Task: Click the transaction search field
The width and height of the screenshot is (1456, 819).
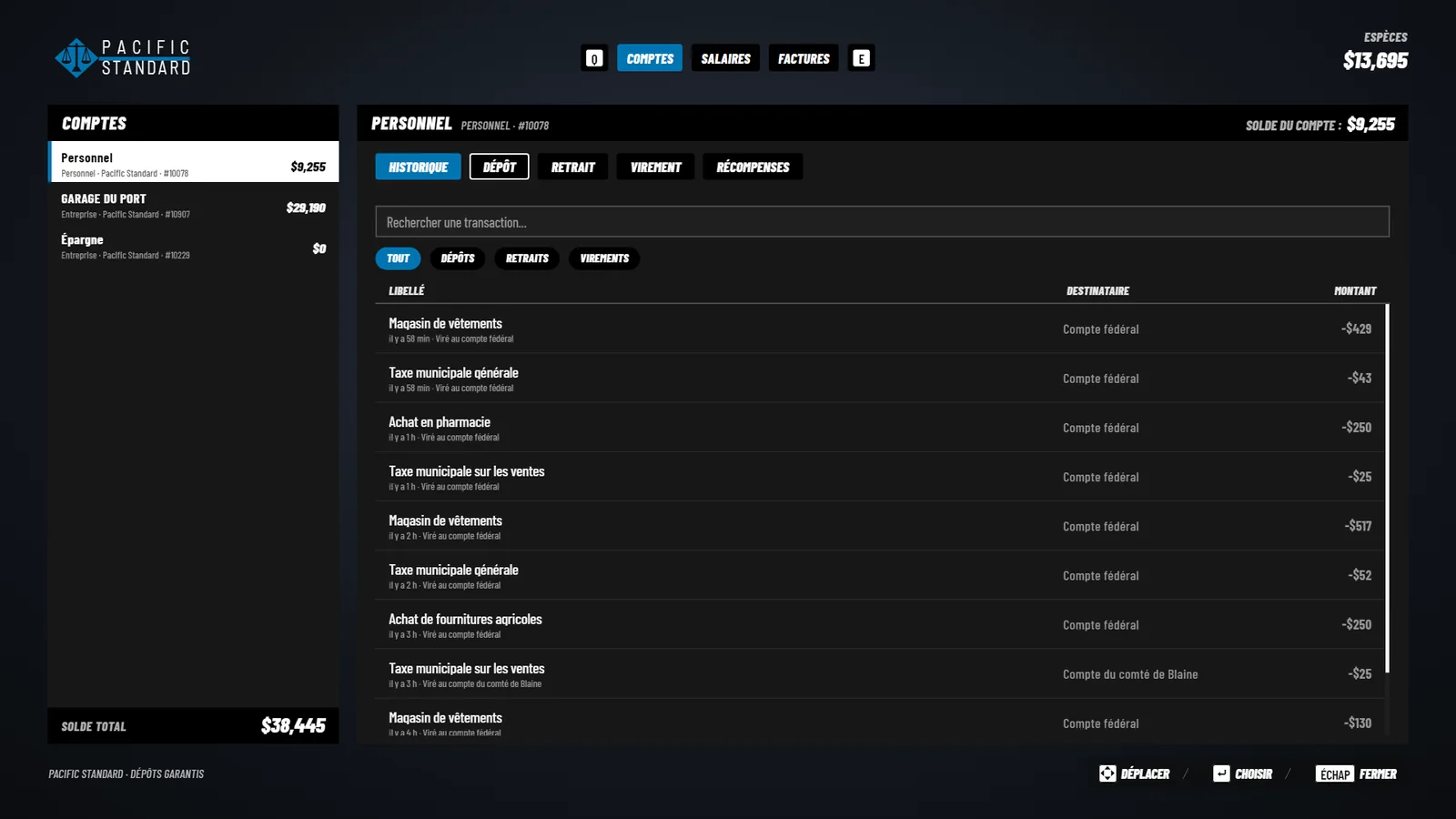Action: 882,222
